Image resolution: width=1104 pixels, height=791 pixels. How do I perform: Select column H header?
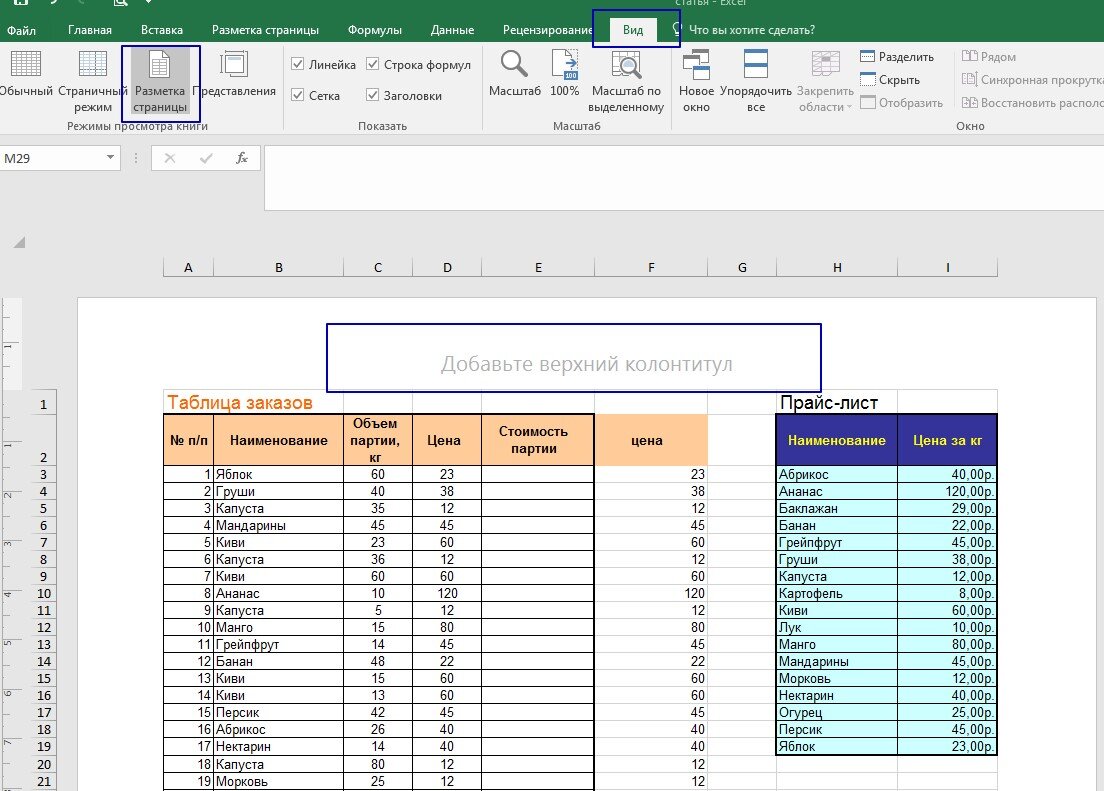pos(837,268)
